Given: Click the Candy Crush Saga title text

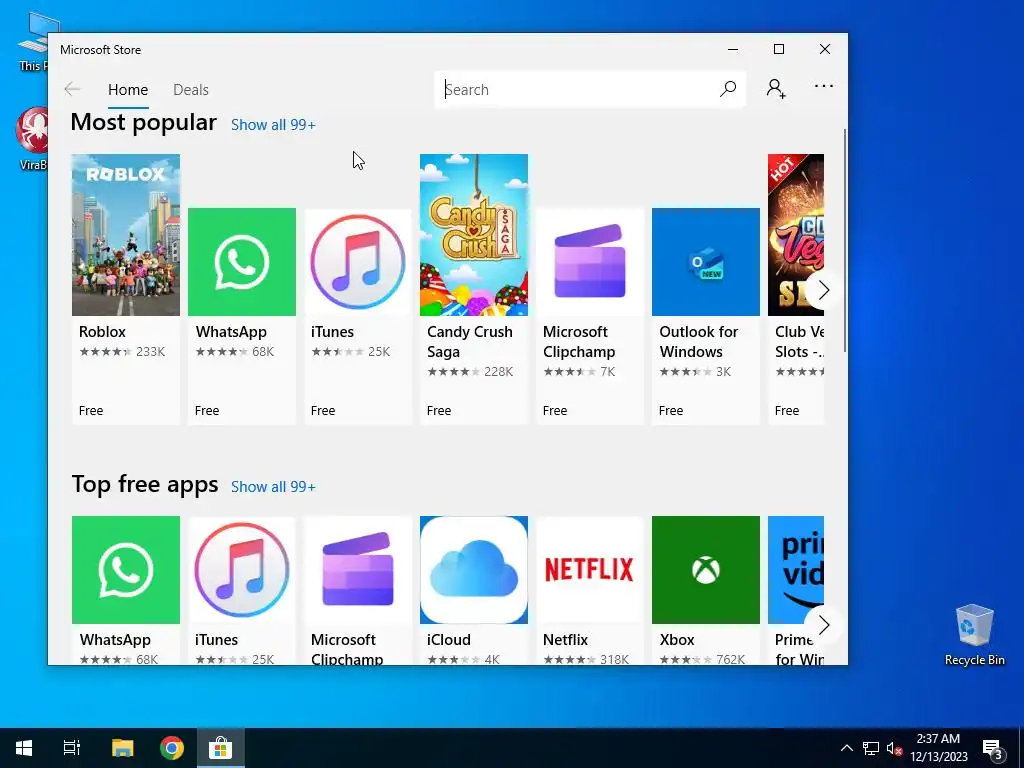Looking at the screenshot, I should (x=470, y=342).
